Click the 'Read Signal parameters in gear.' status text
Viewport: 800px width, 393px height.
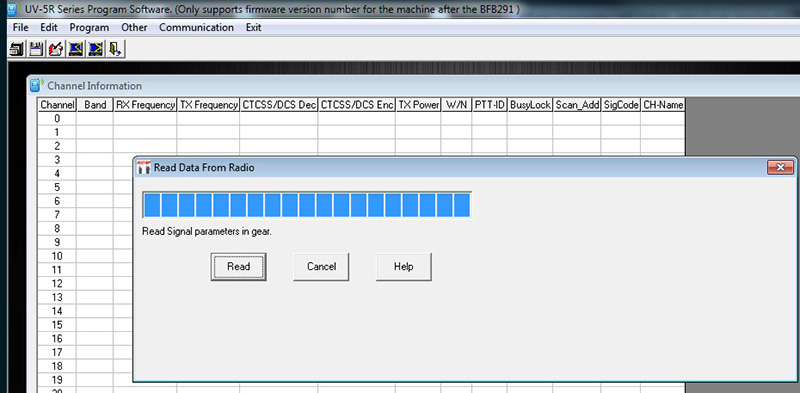point(207,232)
